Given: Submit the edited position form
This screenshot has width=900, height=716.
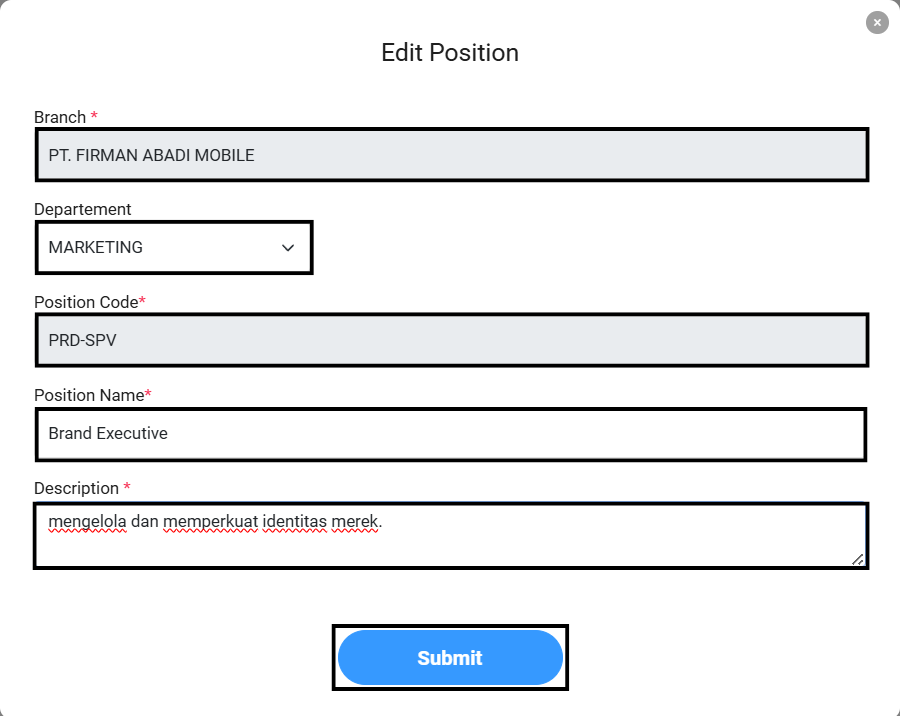Looking at the screenshot, I should (450, 657).
